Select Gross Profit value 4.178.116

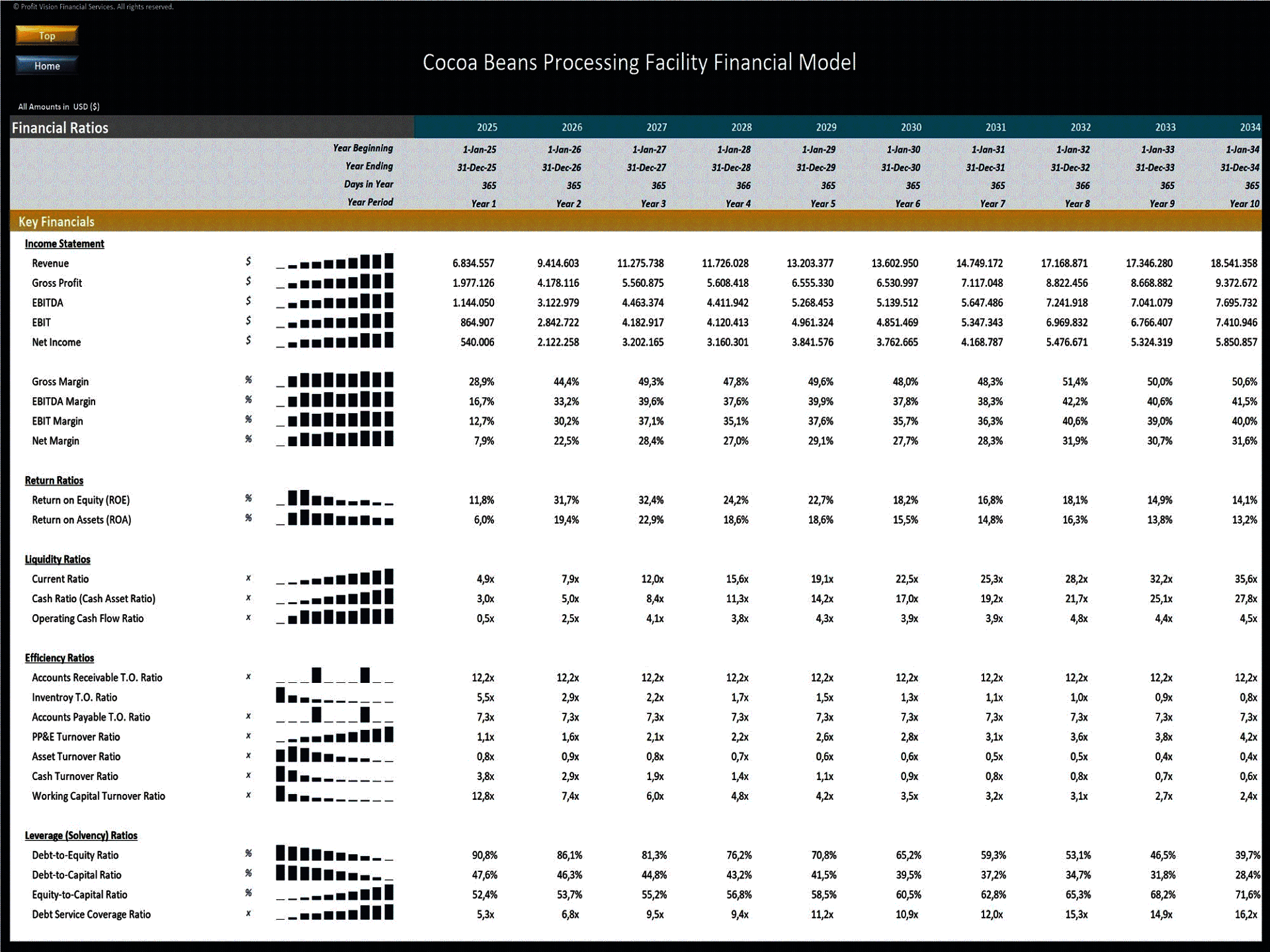(x=558, y=283)
